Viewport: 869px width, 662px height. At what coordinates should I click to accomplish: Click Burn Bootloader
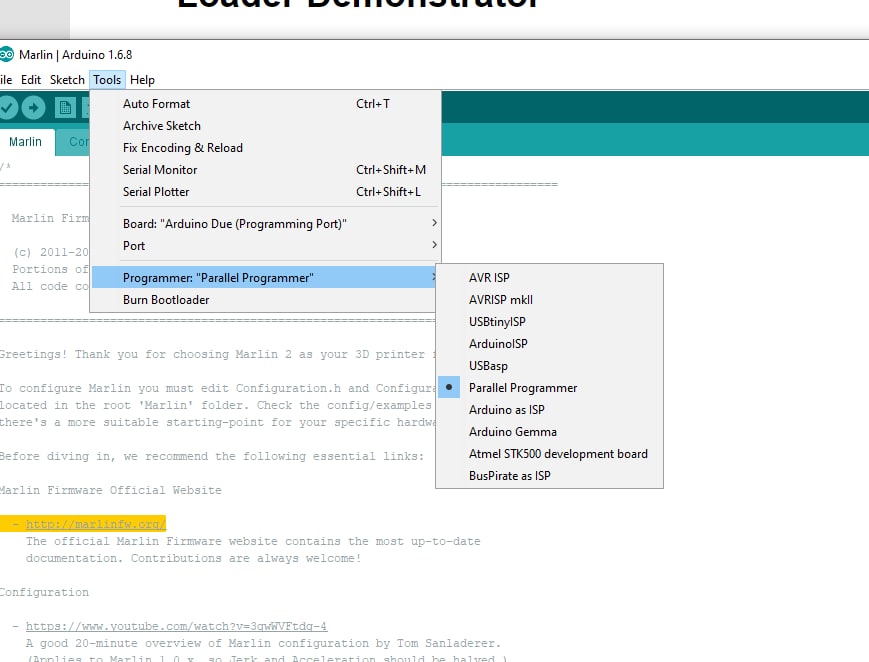(x=265, y=299)
